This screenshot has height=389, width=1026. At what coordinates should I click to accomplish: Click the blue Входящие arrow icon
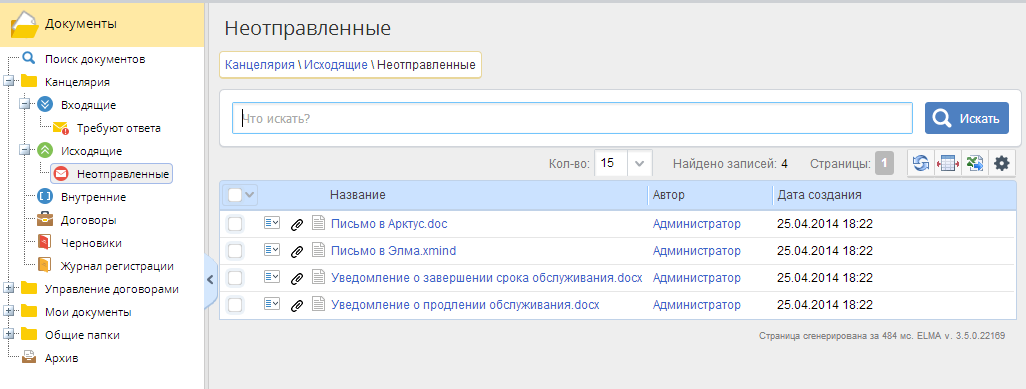pos(44,104)
